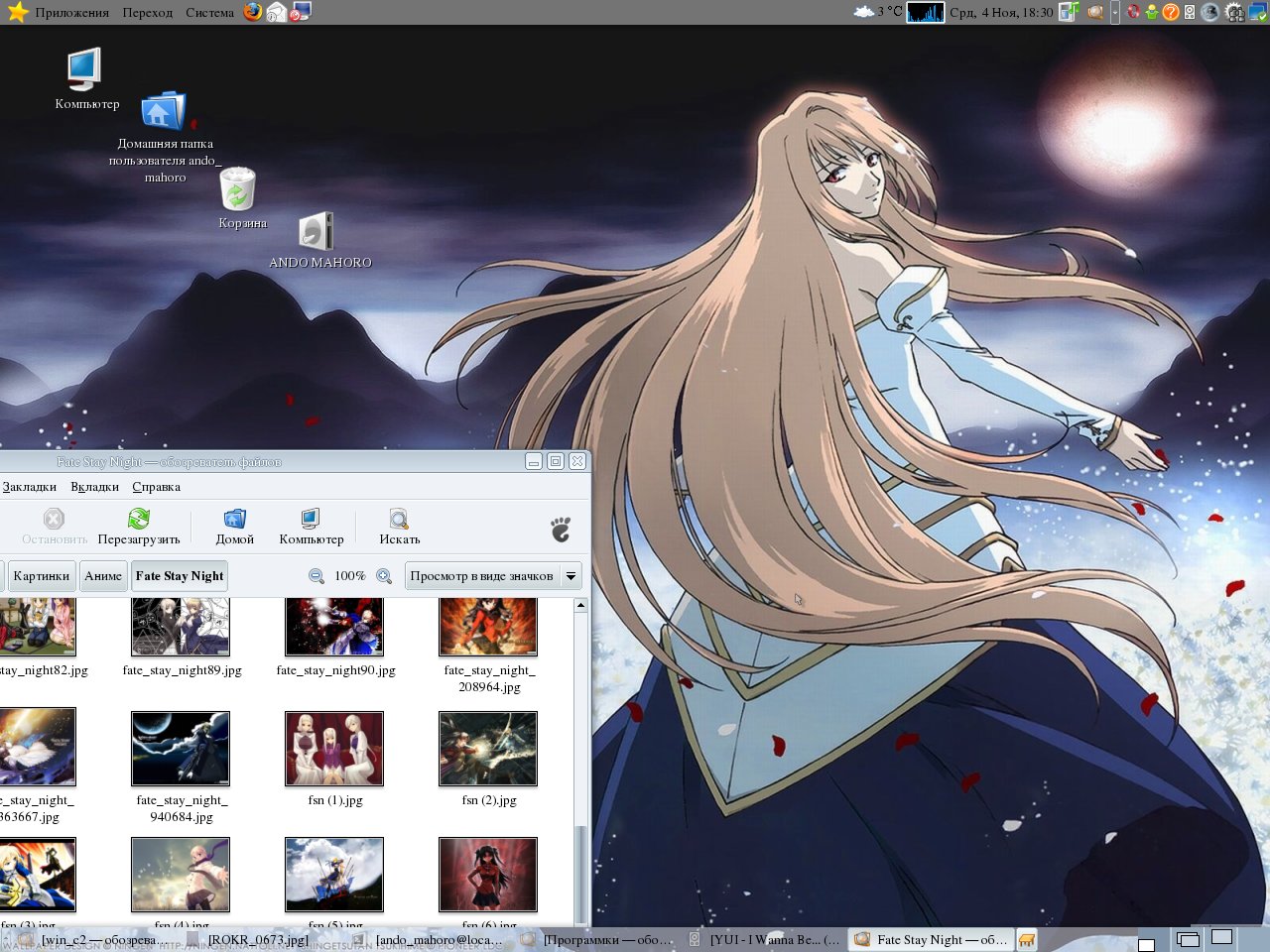Open the Система menu
The width and height of the screenshot is (1270, 952).
click(x=209, y=13)
